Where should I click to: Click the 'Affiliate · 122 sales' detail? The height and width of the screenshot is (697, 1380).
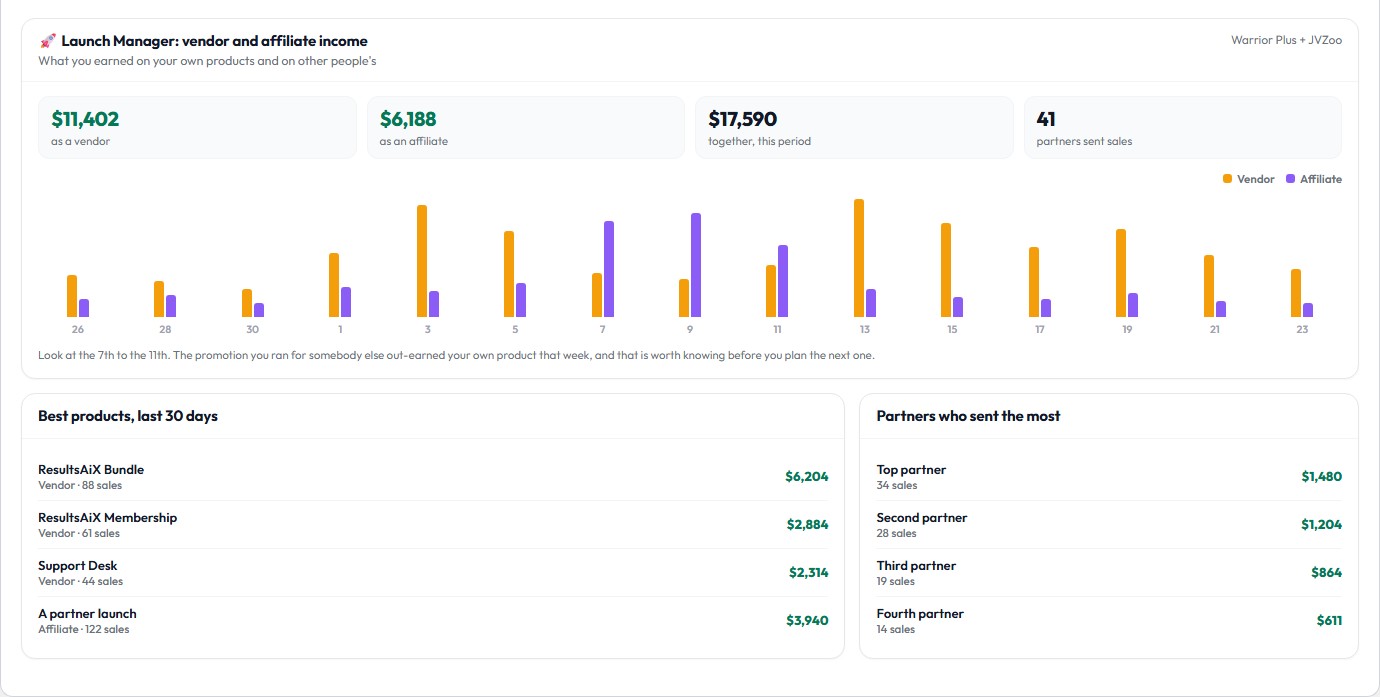84,629
